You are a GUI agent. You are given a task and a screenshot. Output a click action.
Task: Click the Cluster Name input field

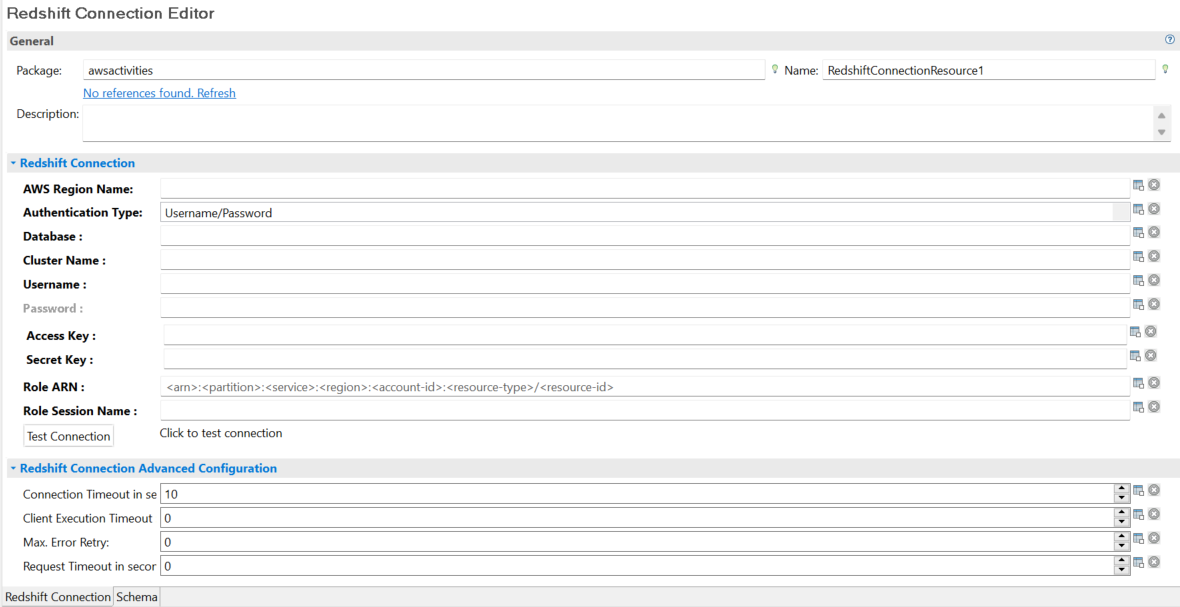645,260
